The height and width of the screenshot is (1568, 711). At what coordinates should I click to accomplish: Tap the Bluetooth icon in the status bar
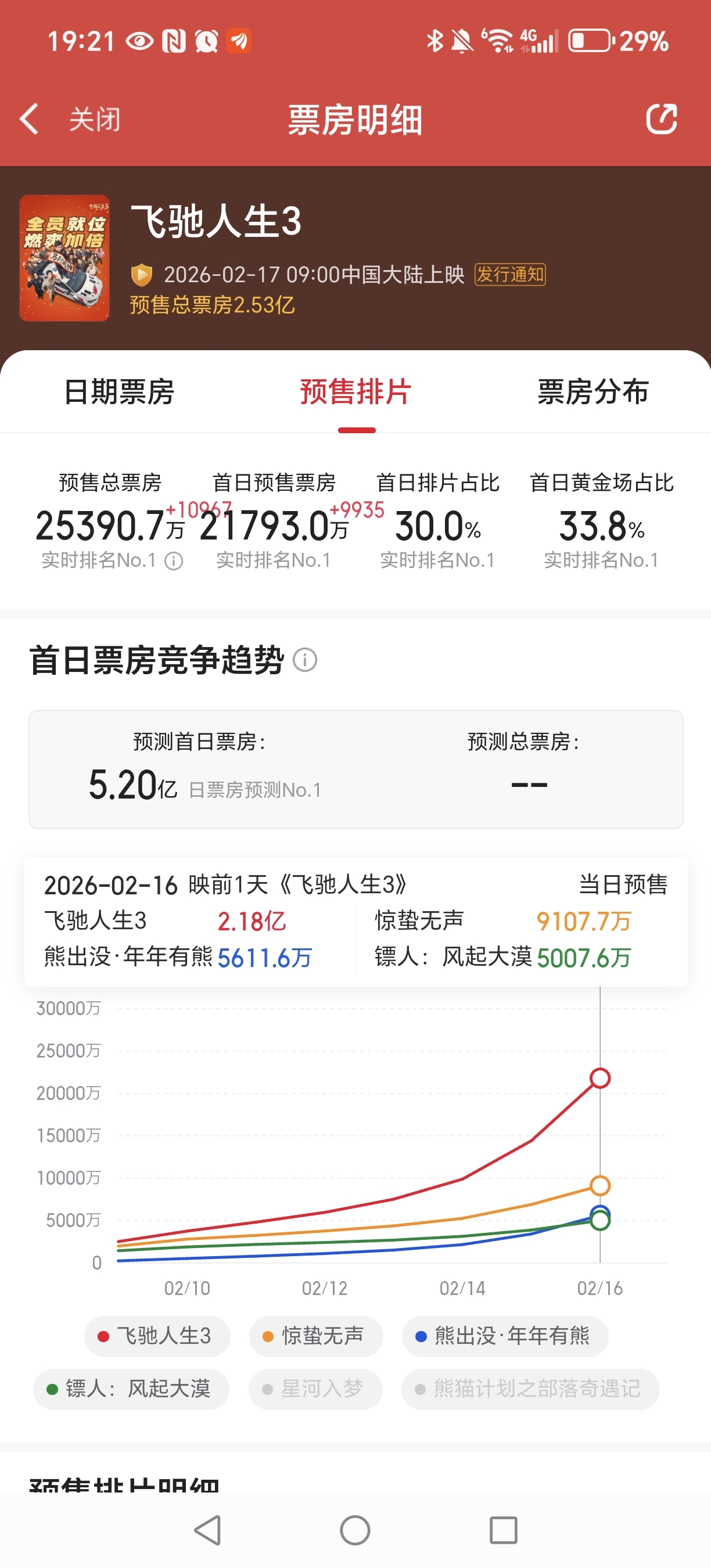tap(435, 41)
